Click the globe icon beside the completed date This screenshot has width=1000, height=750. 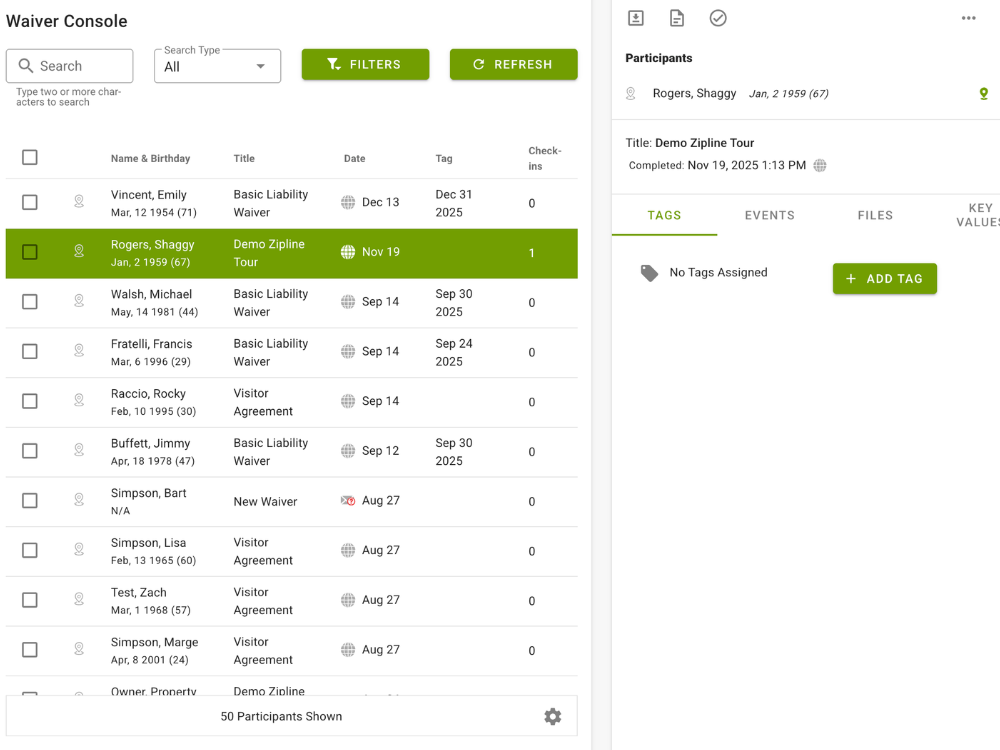point(820,166)
